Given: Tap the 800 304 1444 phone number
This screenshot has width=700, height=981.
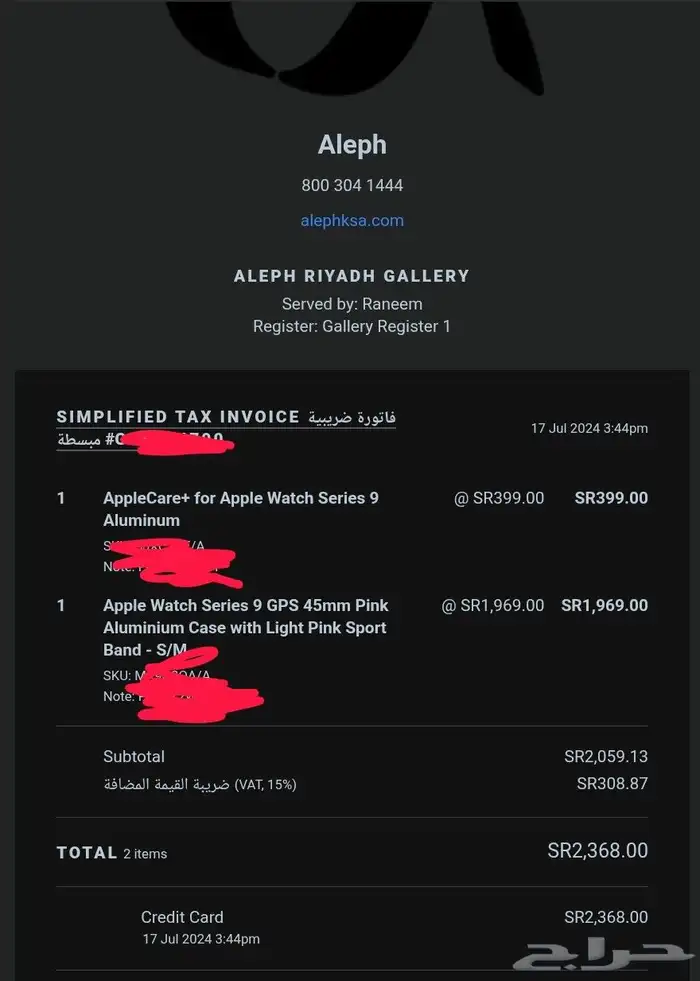Looking at the screenshot, I should tap(352, 185).
